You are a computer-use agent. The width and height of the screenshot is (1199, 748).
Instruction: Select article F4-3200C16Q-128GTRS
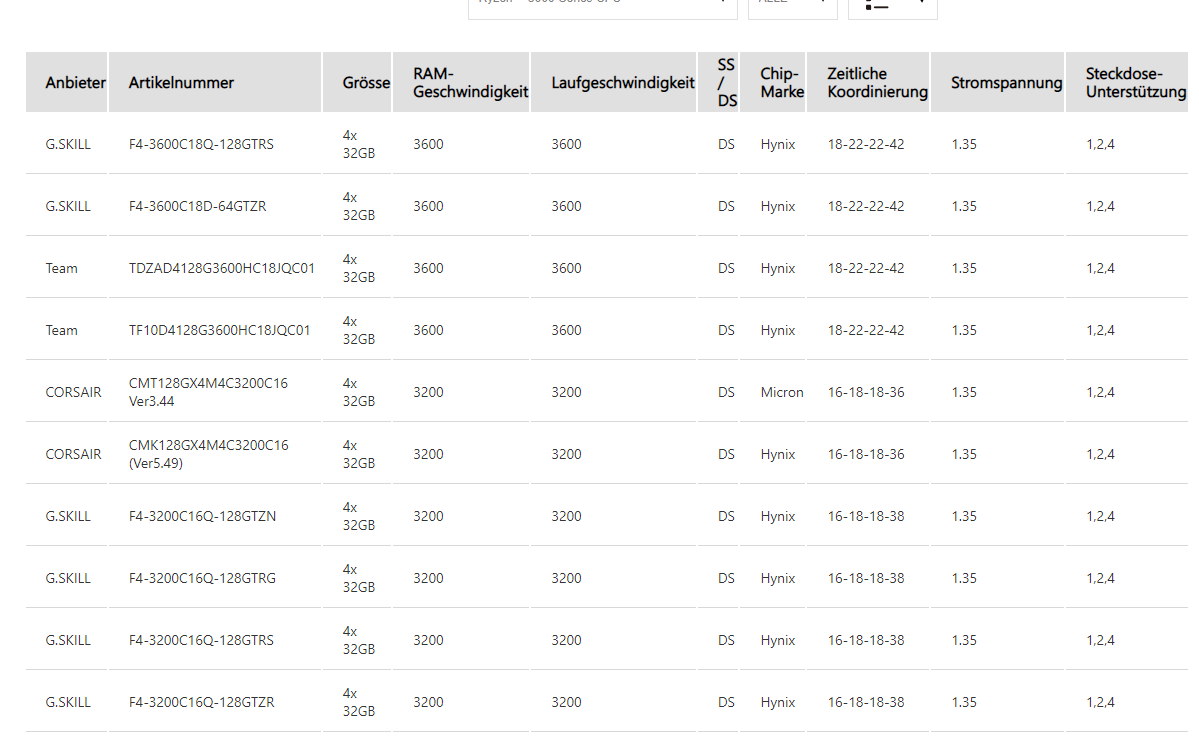pos(201,640)
